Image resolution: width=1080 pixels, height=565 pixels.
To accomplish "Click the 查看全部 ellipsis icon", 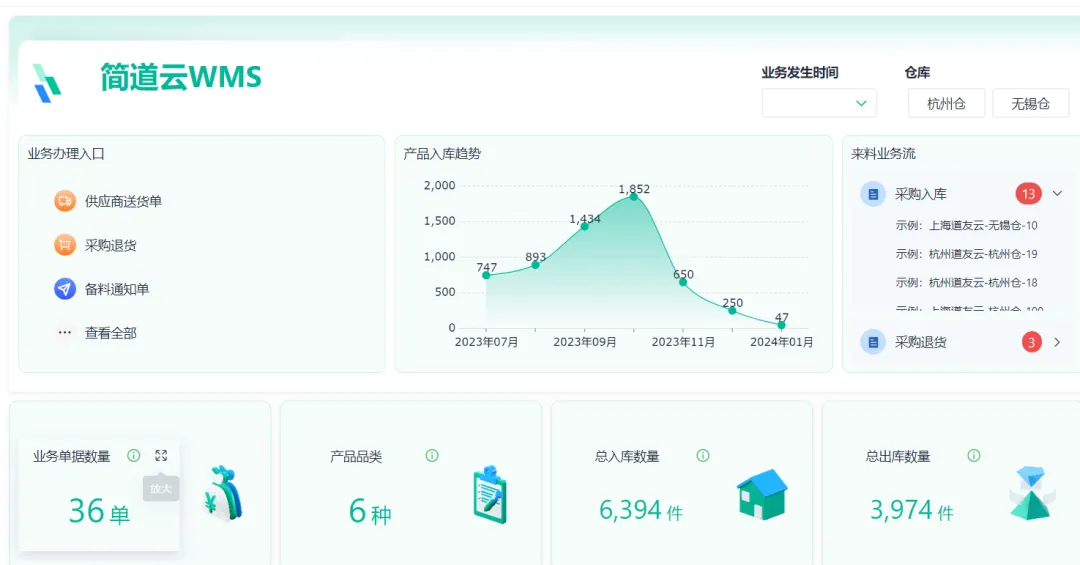I will (x=65, y=333).
